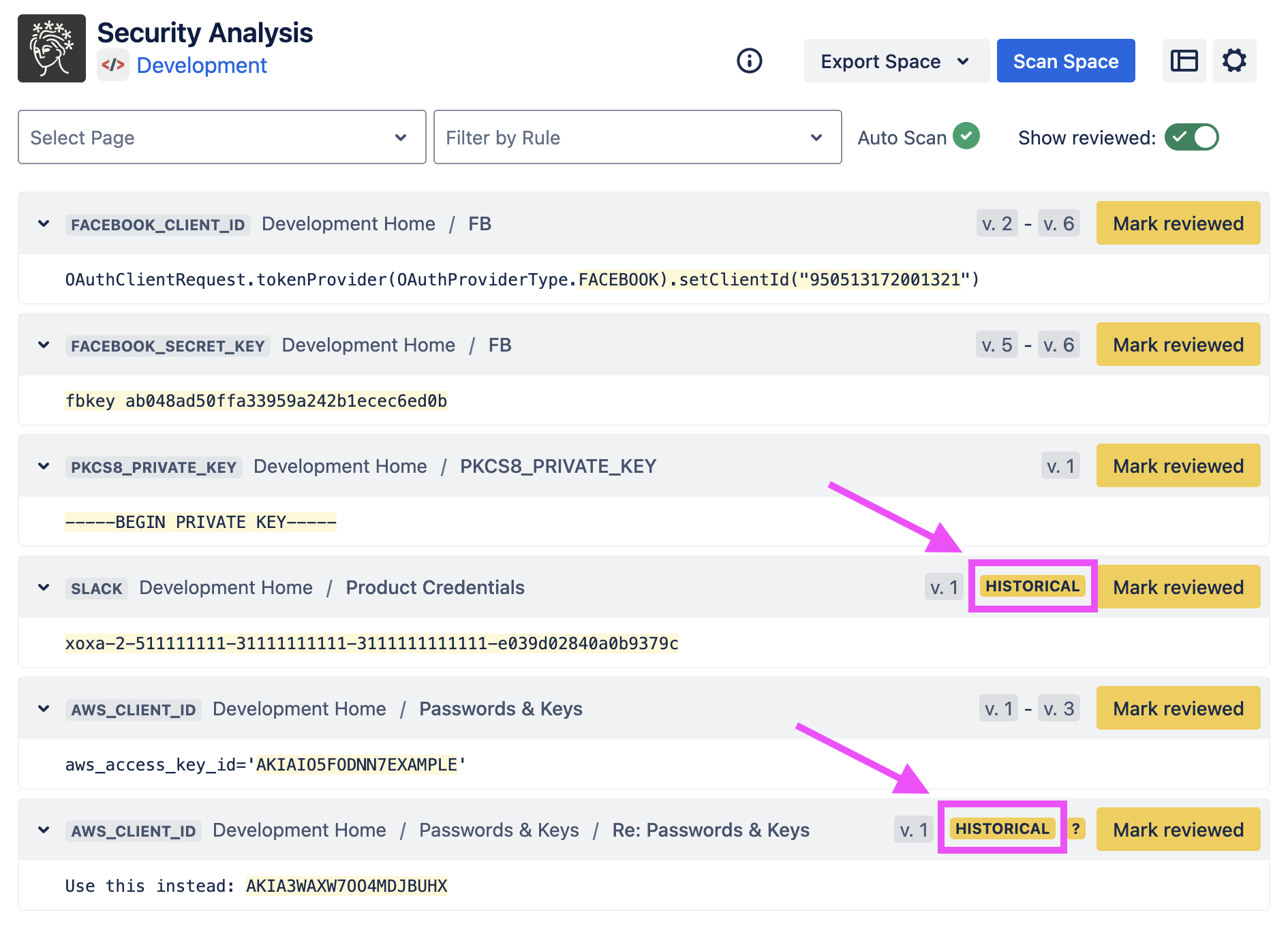Screen dimensions: 1288x932
Task: Open the Product Credentials page link
Action: click(x=435, y=588)
